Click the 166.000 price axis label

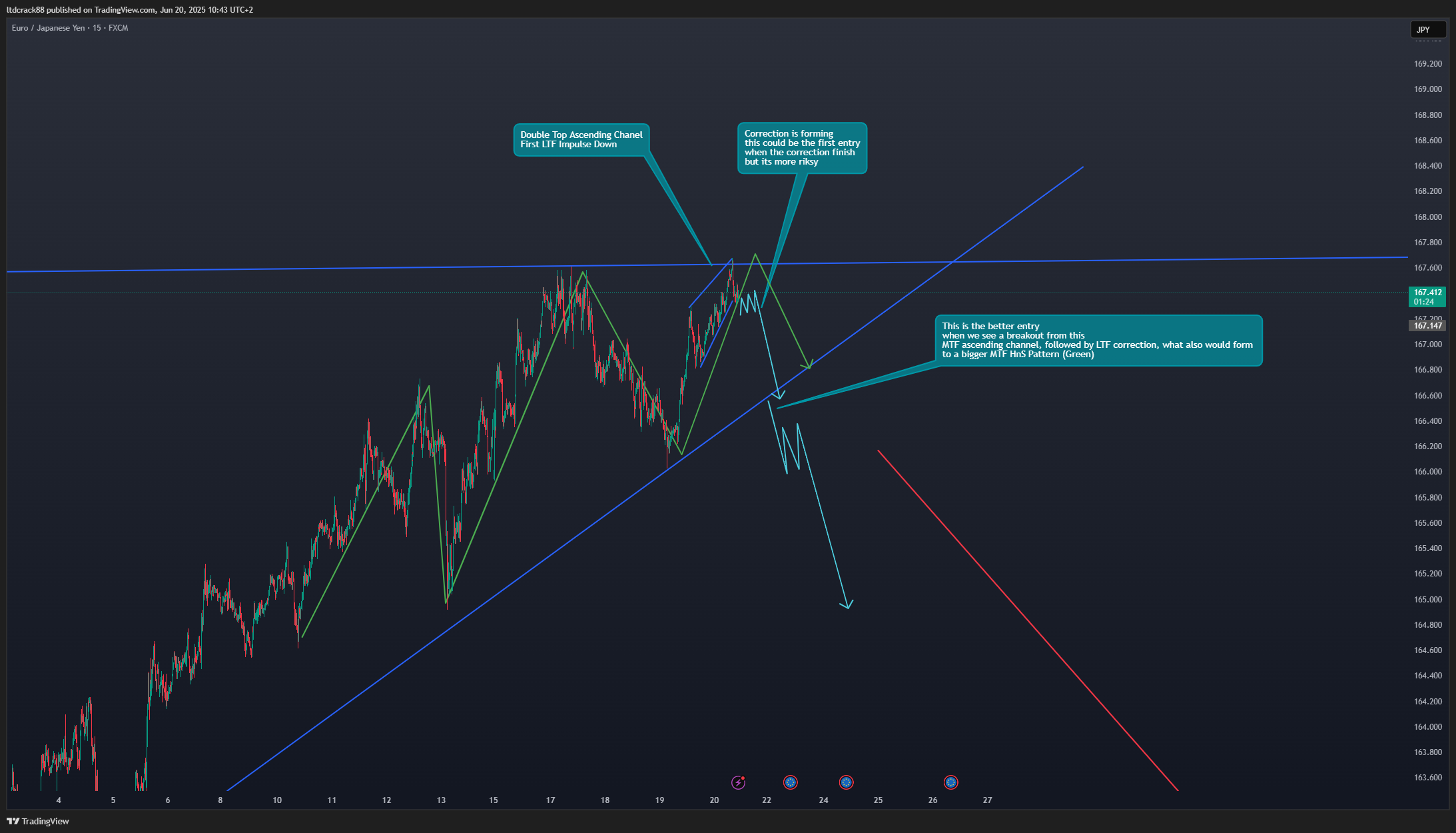[x=1428, y=472]
